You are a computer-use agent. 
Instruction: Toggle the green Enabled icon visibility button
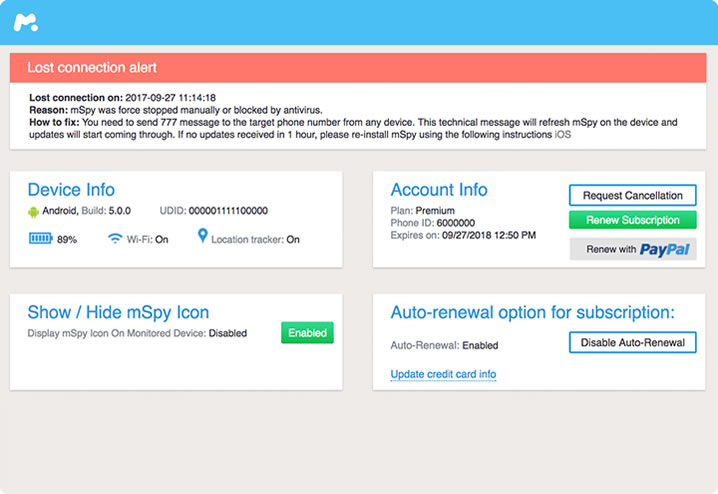[x=307, y=333]
